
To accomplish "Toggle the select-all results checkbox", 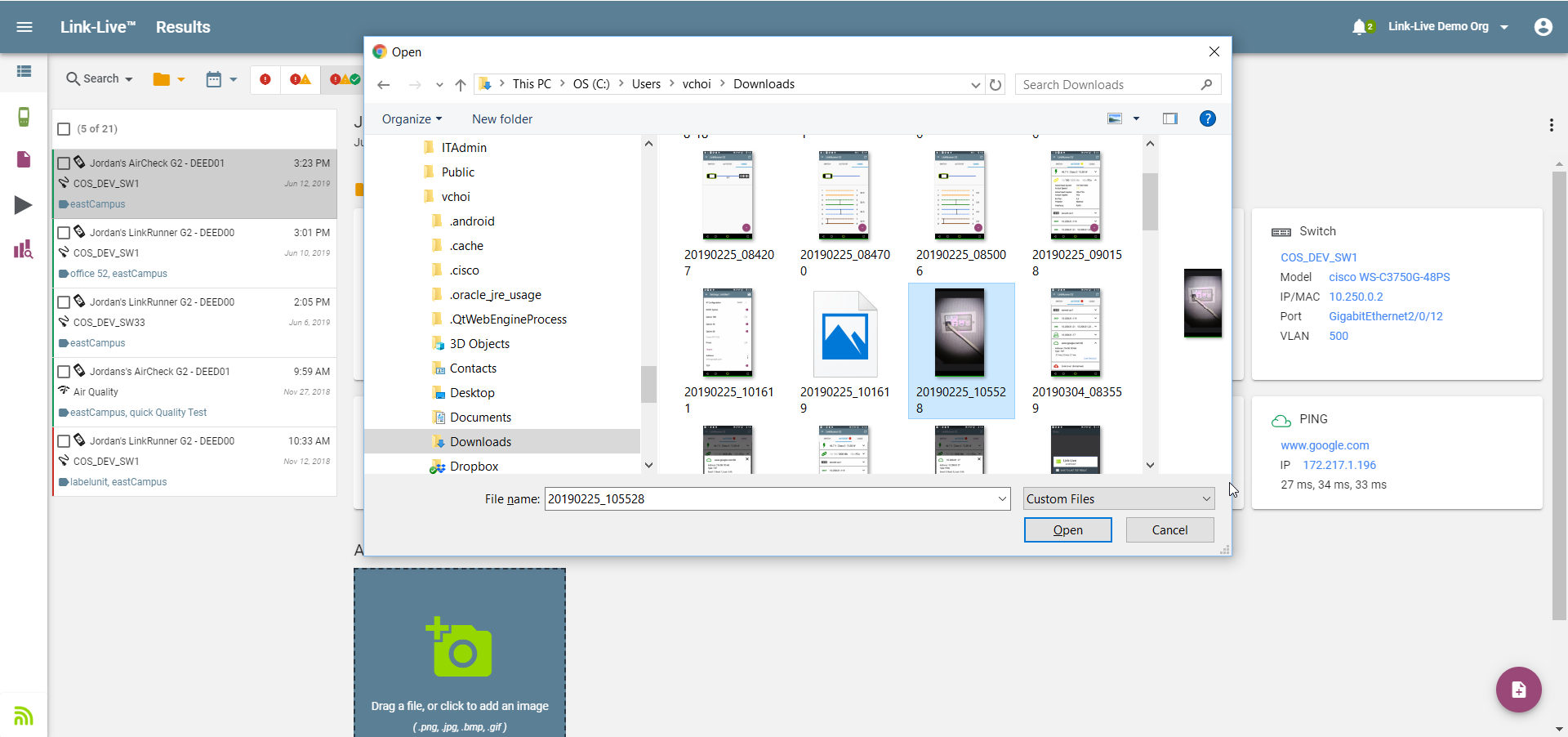I will 64,129.
